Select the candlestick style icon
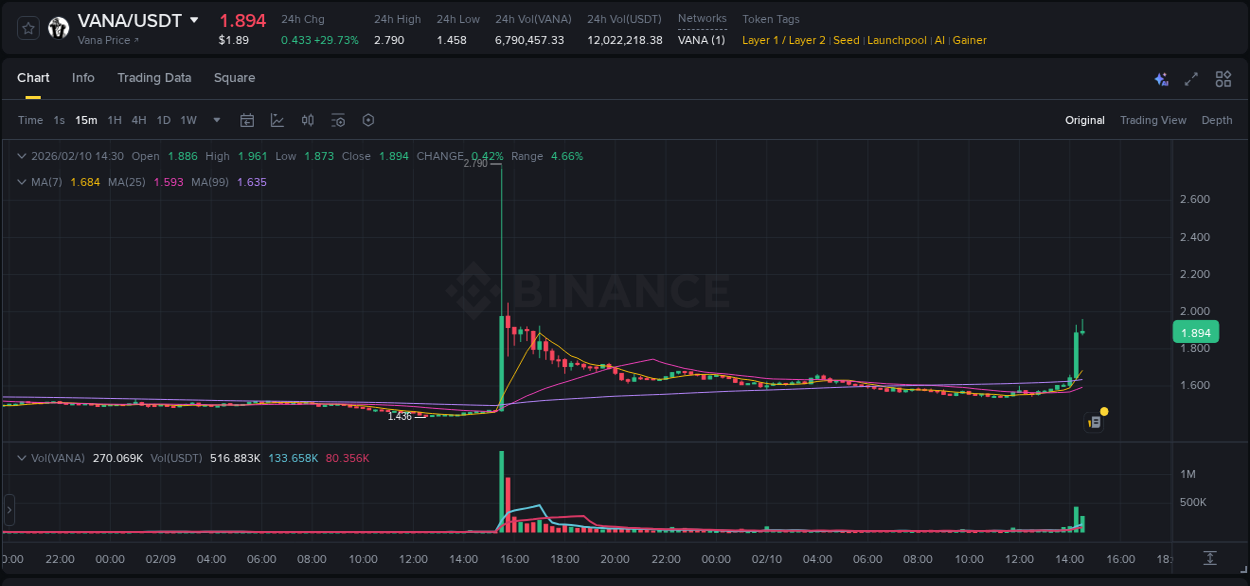This screenshot has width=1250, height=586. coord(308,120)
